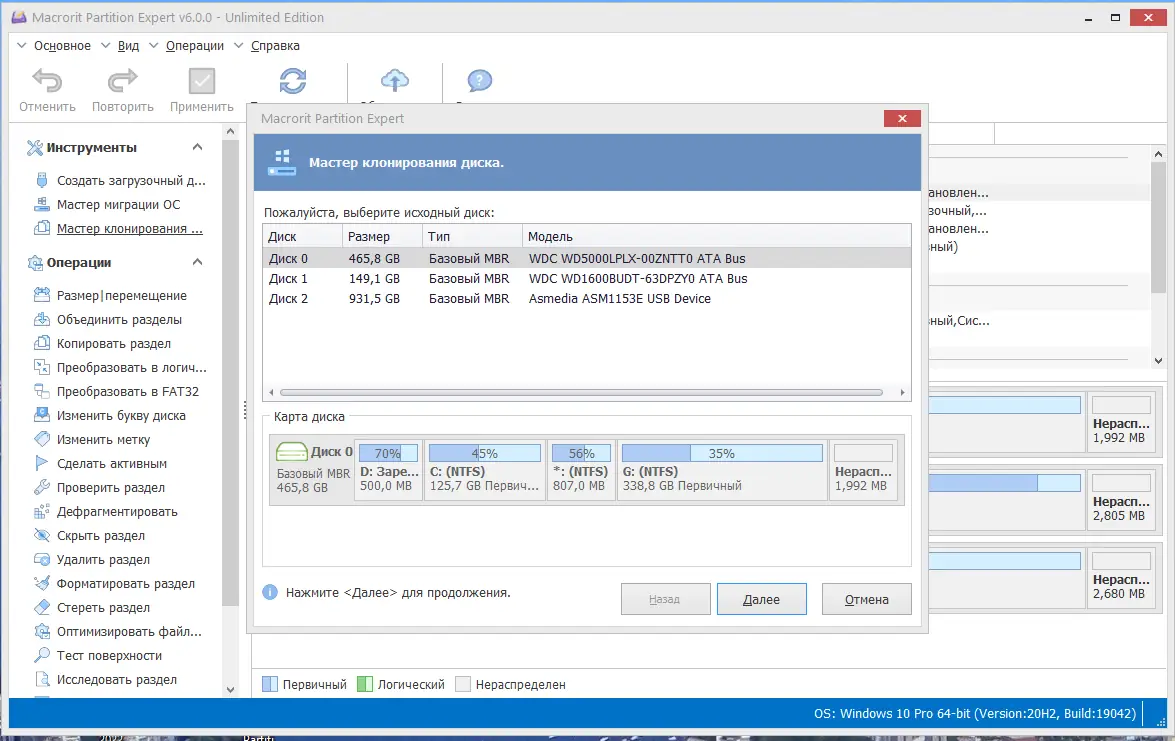Click the Диск column header
Screen dimensions: 1175x741
coord(303,236)
